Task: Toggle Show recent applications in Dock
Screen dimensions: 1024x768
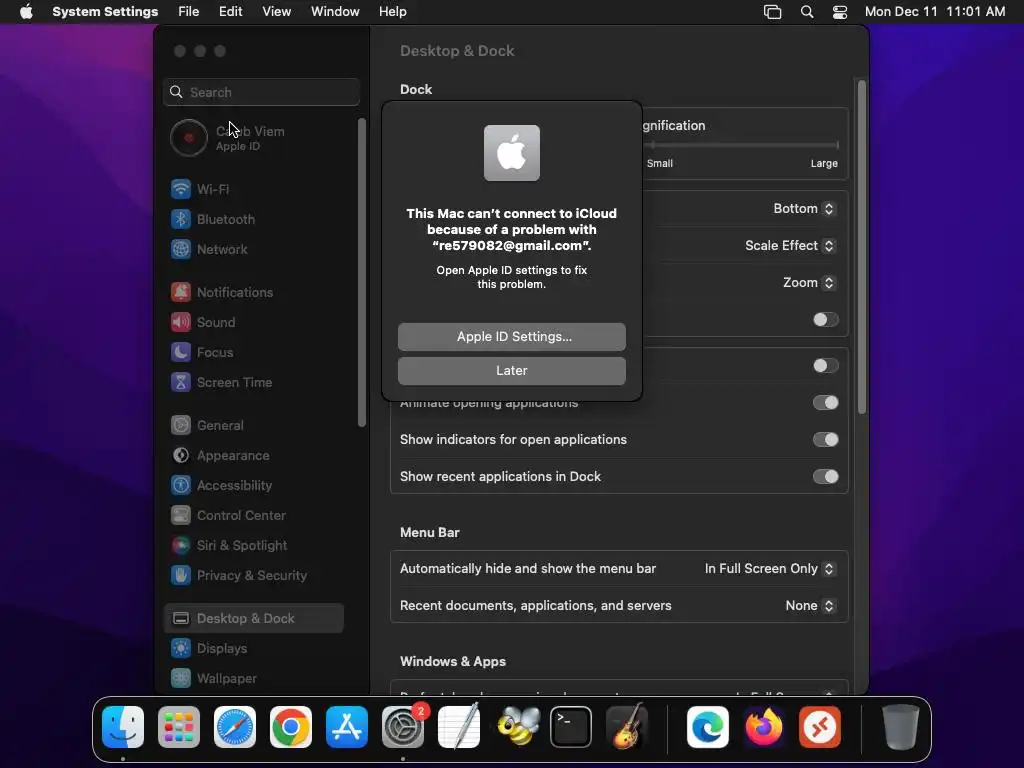Action: [x=825, y=477]
